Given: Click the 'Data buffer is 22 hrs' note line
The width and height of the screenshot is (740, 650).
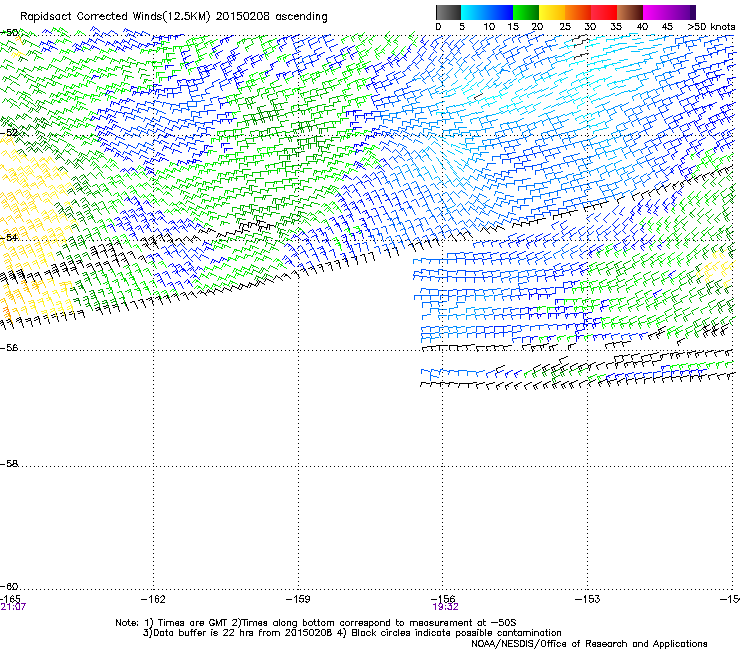Looking at the screenshot, I should 352,633.
